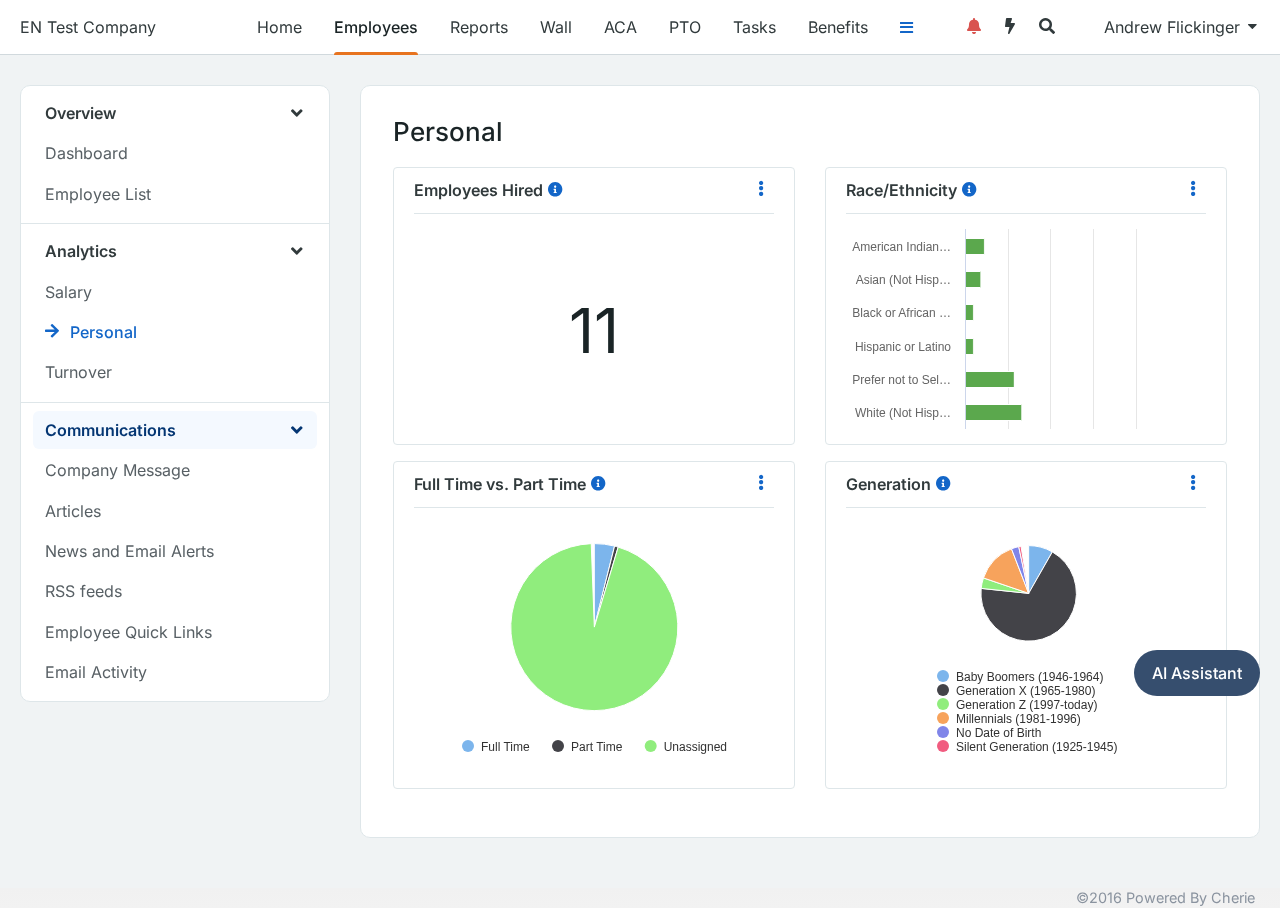Launch the AI Assistant button

(x=1197, y=673)
